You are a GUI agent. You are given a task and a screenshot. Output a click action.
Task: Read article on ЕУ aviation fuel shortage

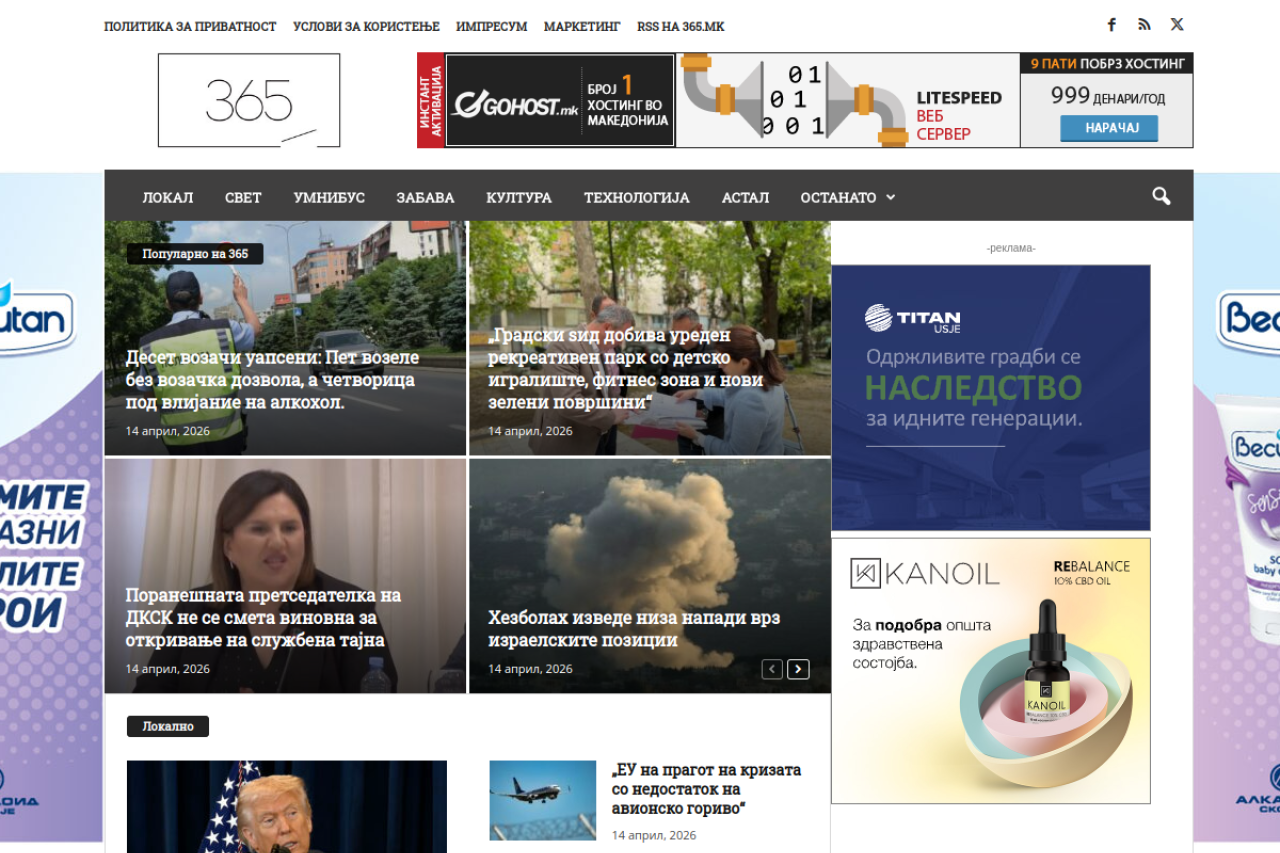click(x=707, y=789)
